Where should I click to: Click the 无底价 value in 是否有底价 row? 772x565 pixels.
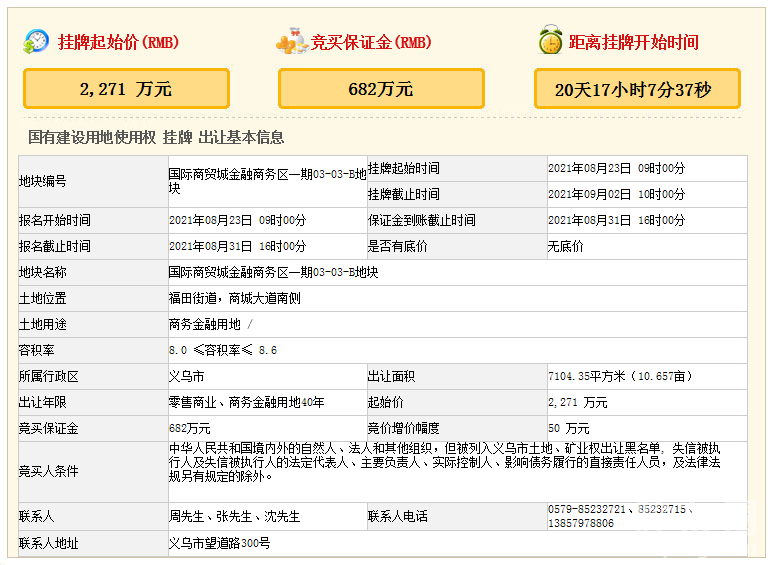(x=565, y=246)
